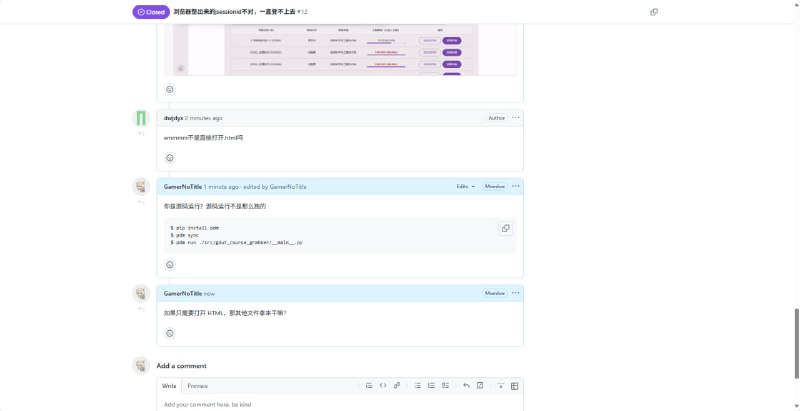Viewport: 800px width, 411px height.
Task: Select the Write tab
Action: (x=170, y=385)
